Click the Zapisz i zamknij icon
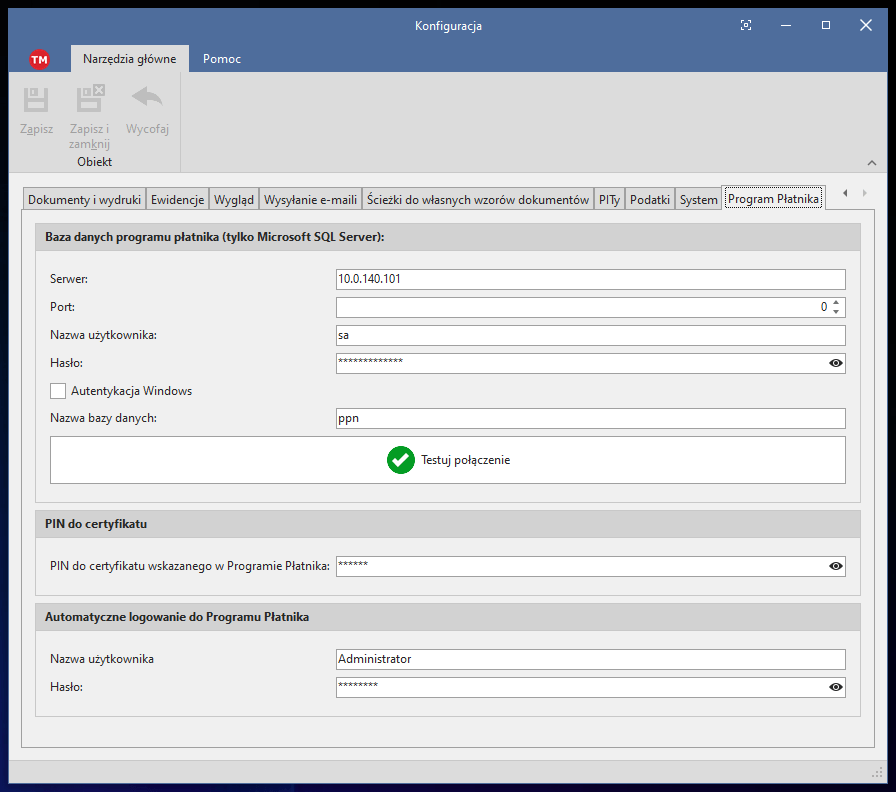 click(89, 99)
